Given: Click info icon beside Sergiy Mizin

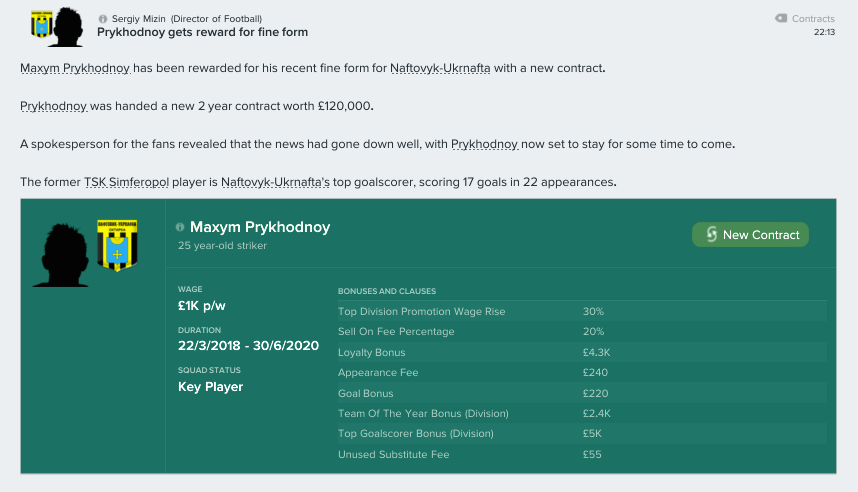Looking at the screenshot, I should (x=102, y=19).
